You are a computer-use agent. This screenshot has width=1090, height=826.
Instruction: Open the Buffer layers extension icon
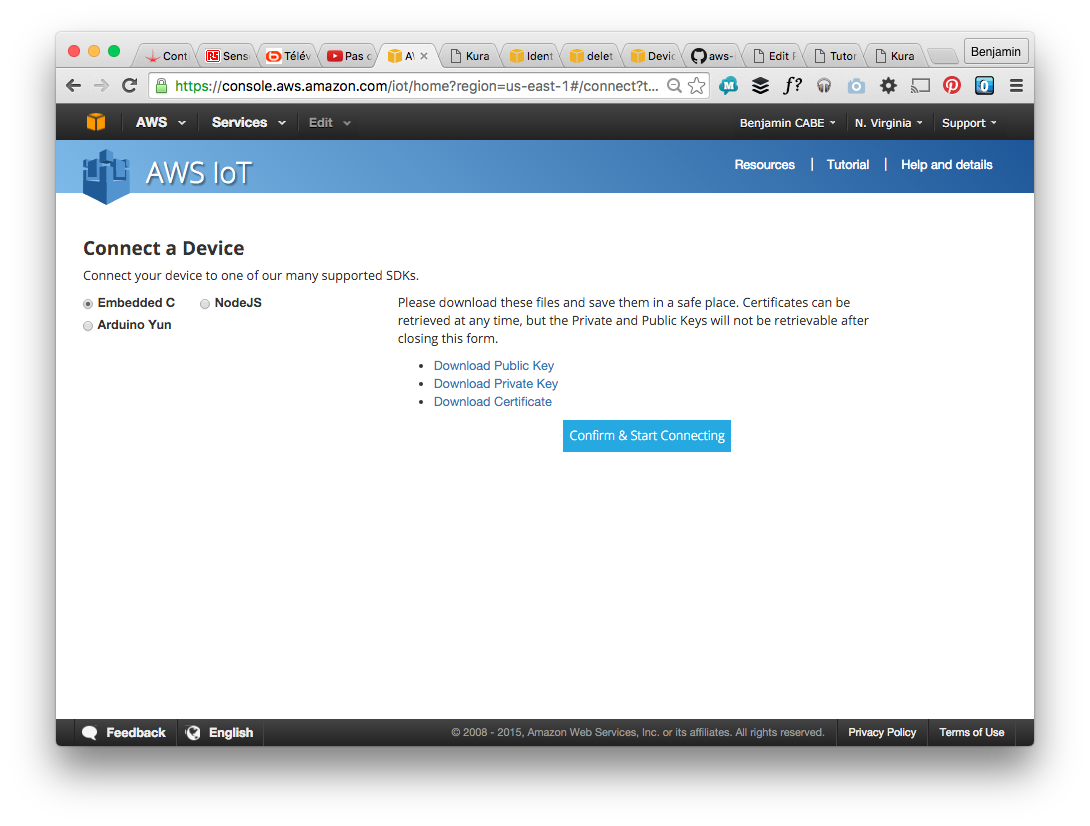point(761,86)
